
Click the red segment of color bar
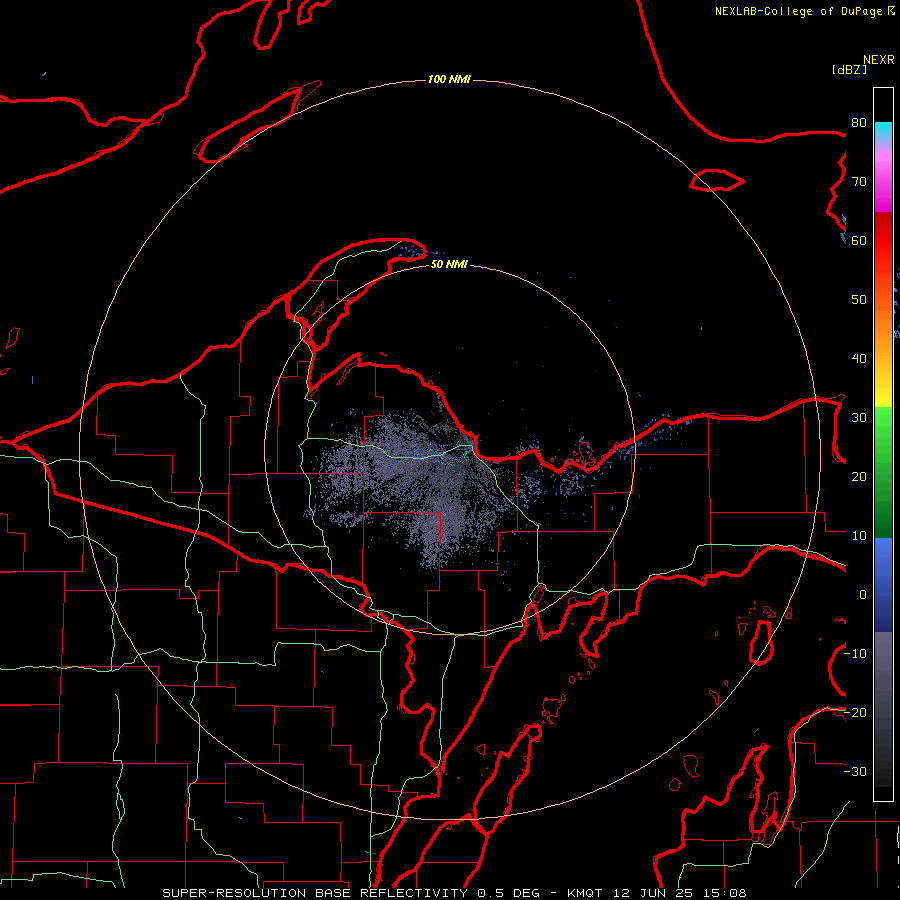pyautogui.click(x=883, y=241)
